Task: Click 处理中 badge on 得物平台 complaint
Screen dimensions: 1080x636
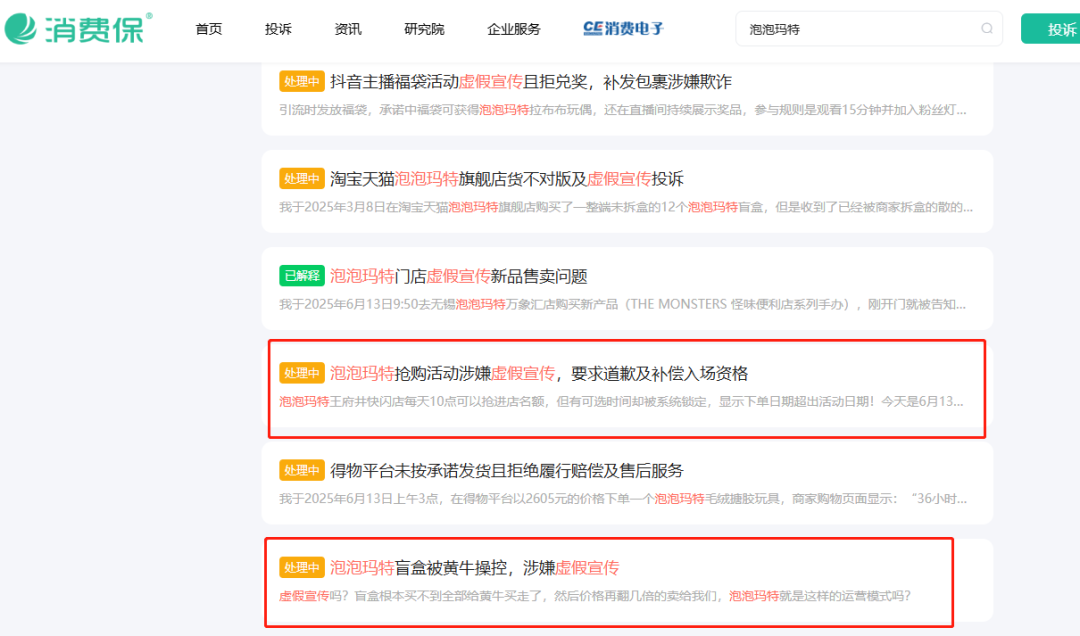Action: click(302, 470)
